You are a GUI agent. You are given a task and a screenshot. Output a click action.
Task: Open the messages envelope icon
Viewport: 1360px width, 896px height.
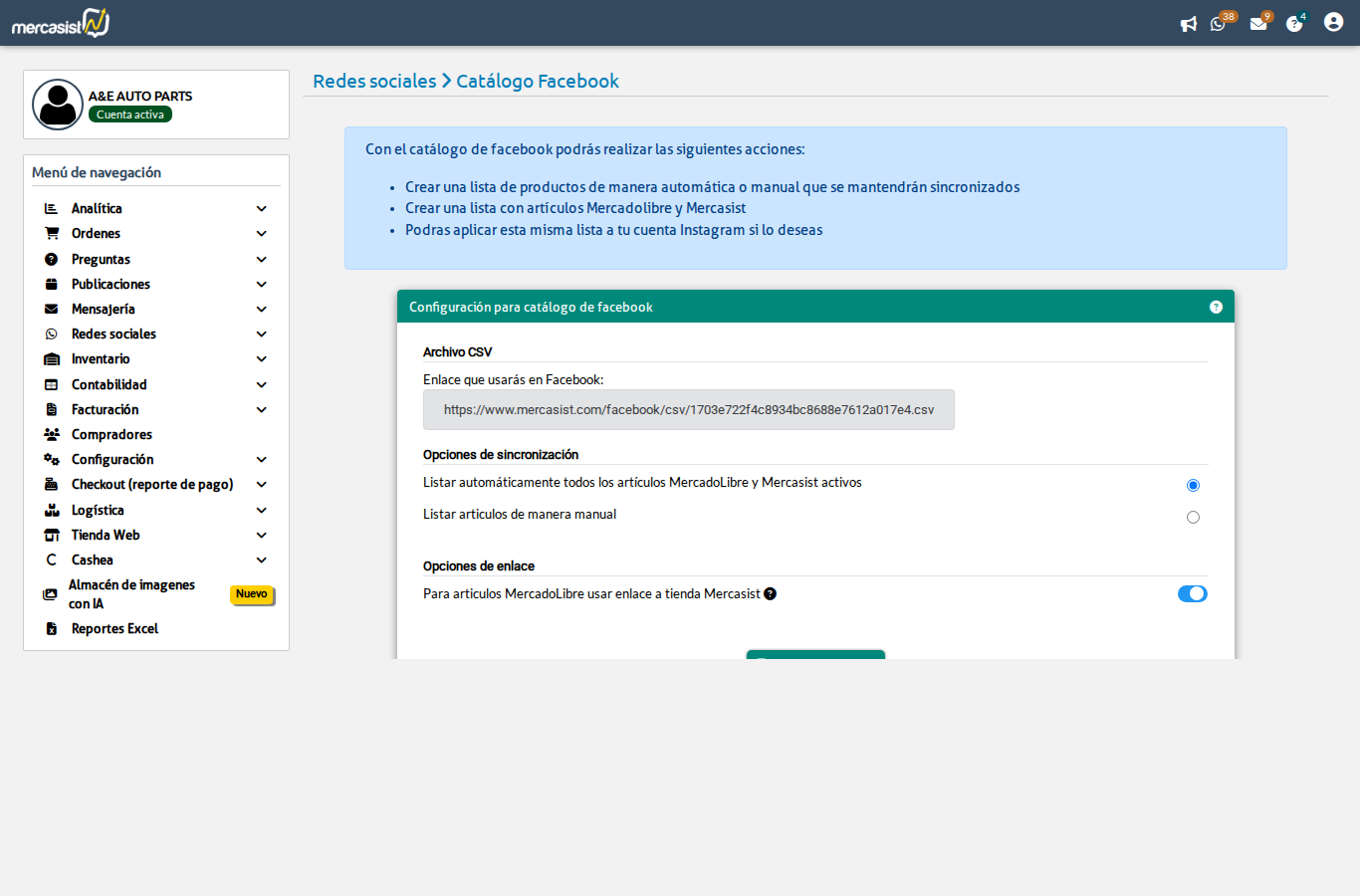(x=1257, y=24)
